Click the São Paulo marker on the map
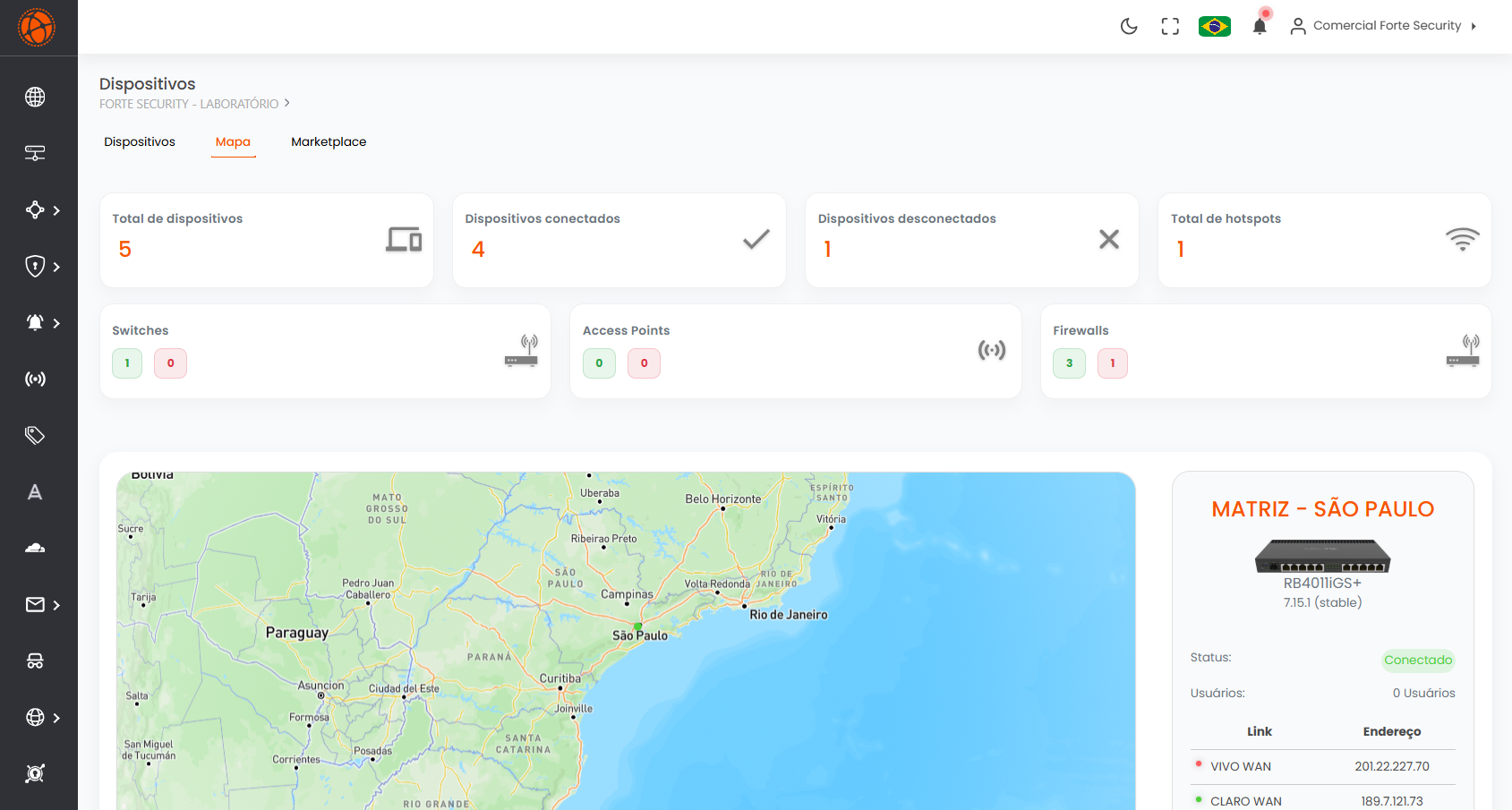1512x810 pixels. tap(636, 627)
